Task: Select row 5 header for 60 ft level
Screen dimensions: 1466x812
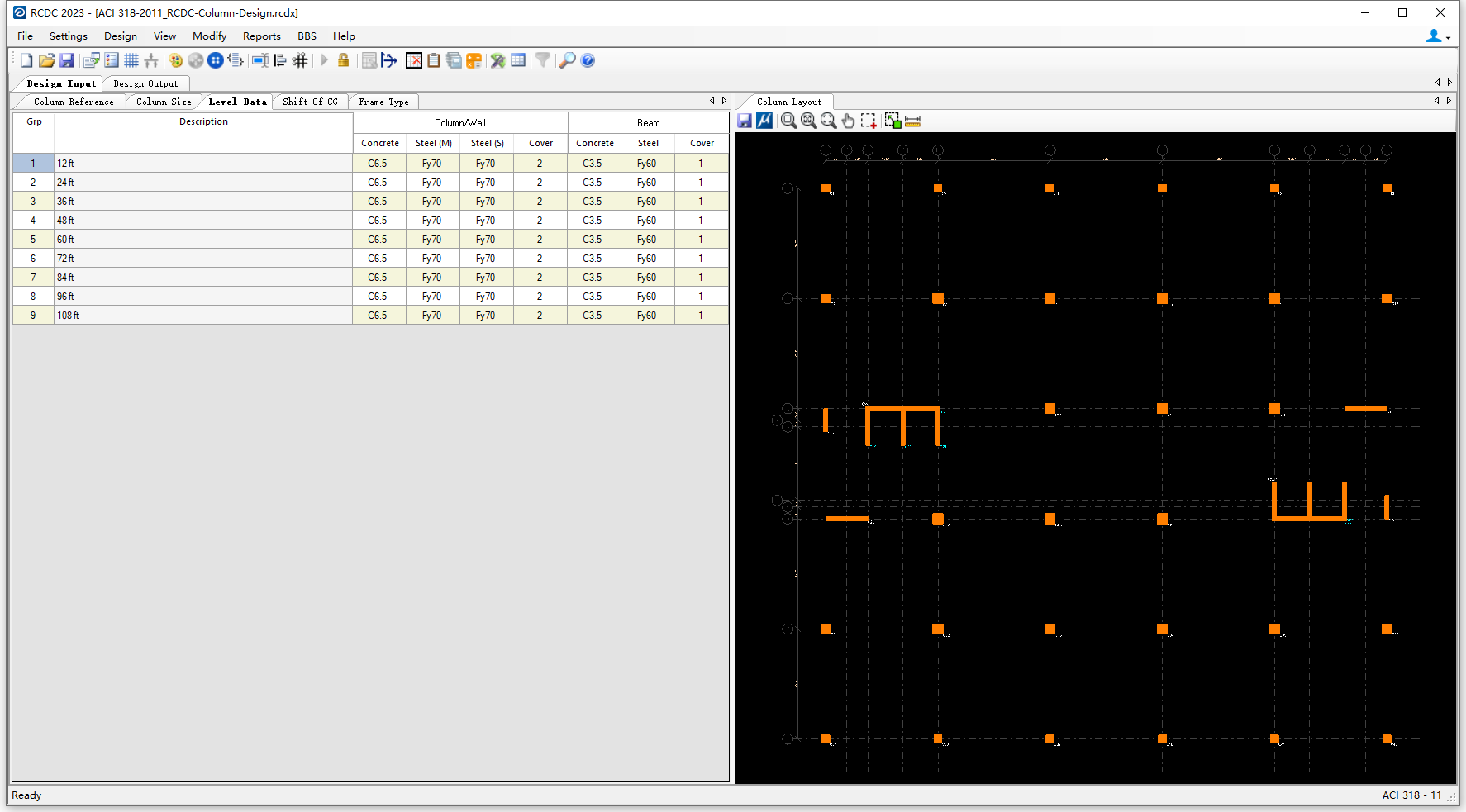Action: [x=33, y=240]
